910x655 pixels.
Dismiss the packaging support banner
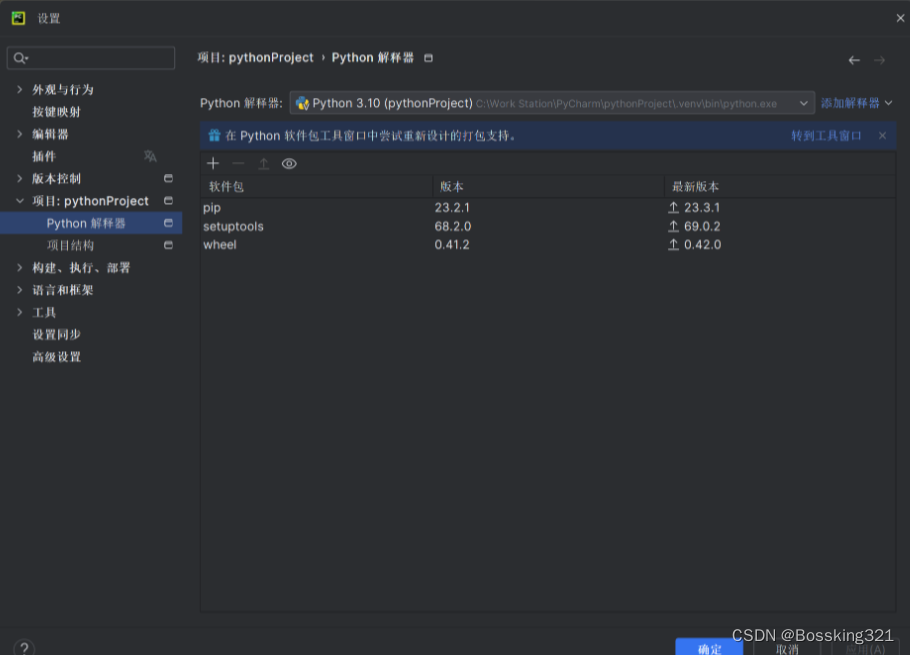(x=882, y=136)
